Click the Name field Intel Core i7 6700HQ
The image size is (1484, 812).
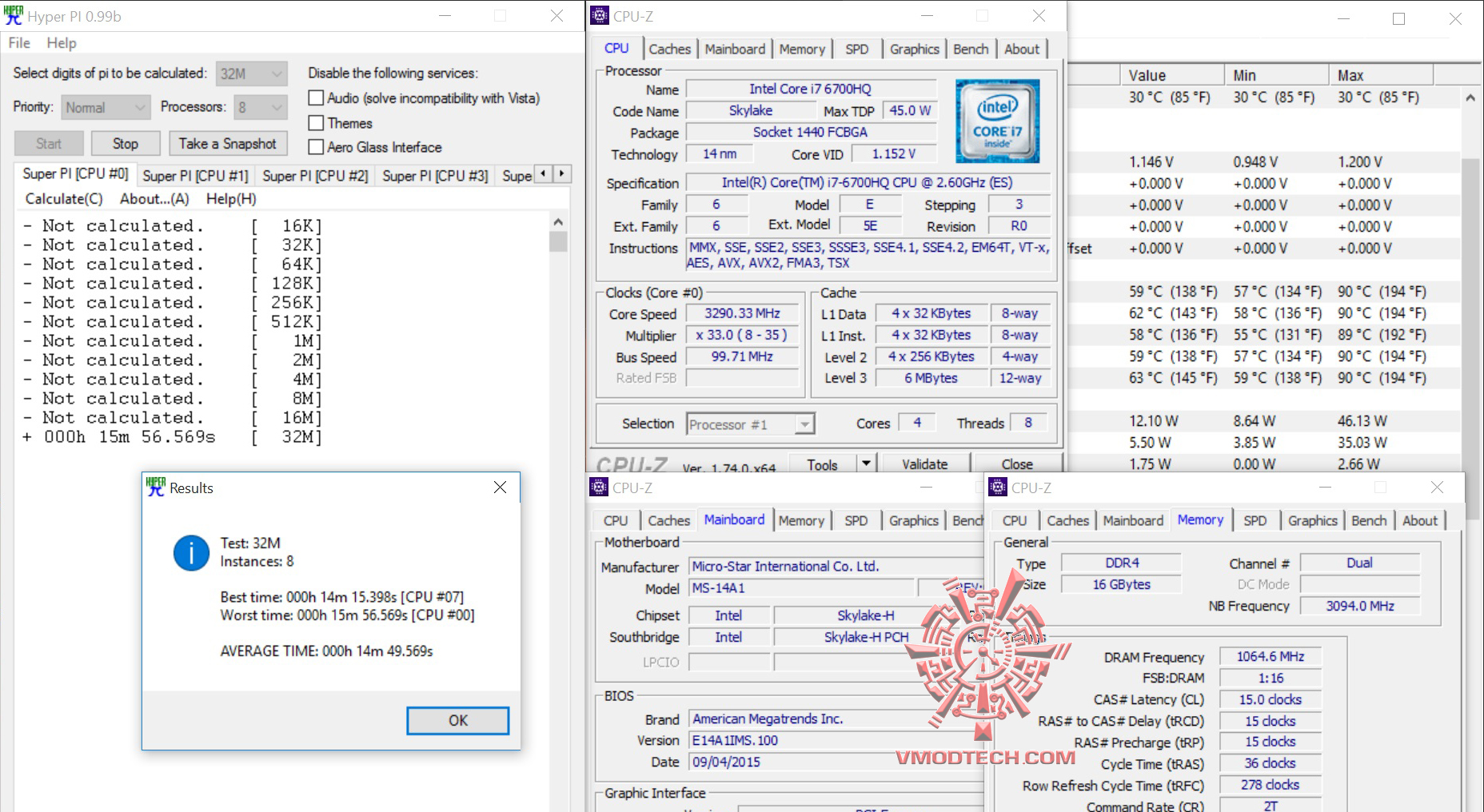[x=811, y=90]
